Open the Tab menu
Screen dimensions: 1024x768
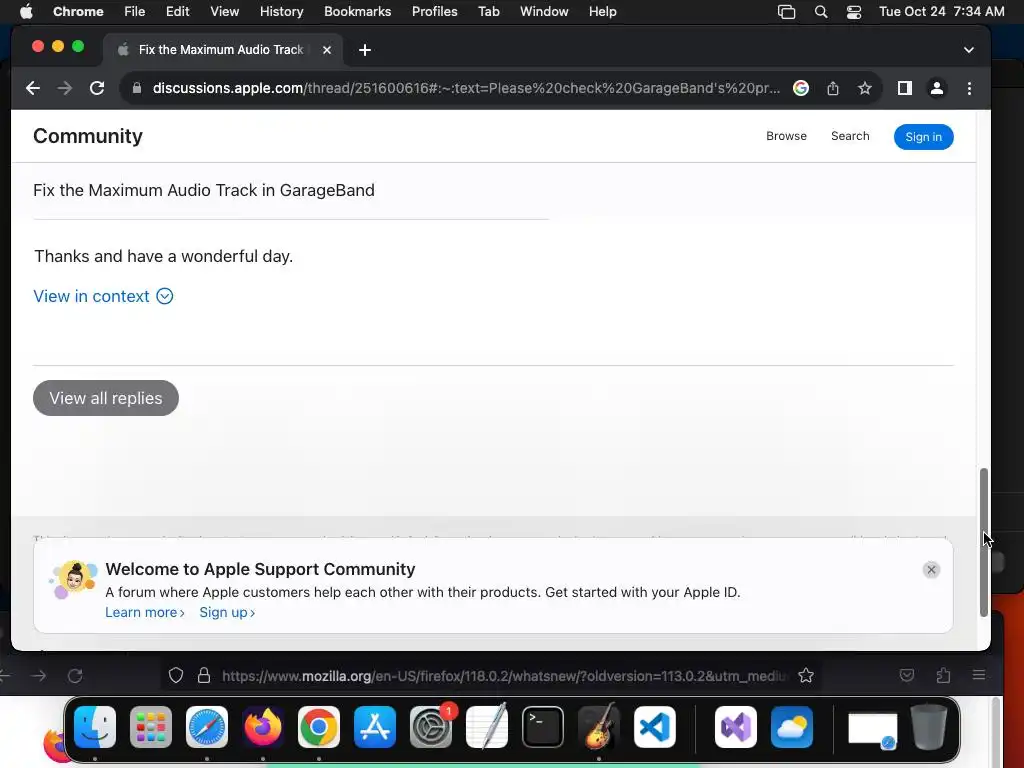[x=488, y=12]
